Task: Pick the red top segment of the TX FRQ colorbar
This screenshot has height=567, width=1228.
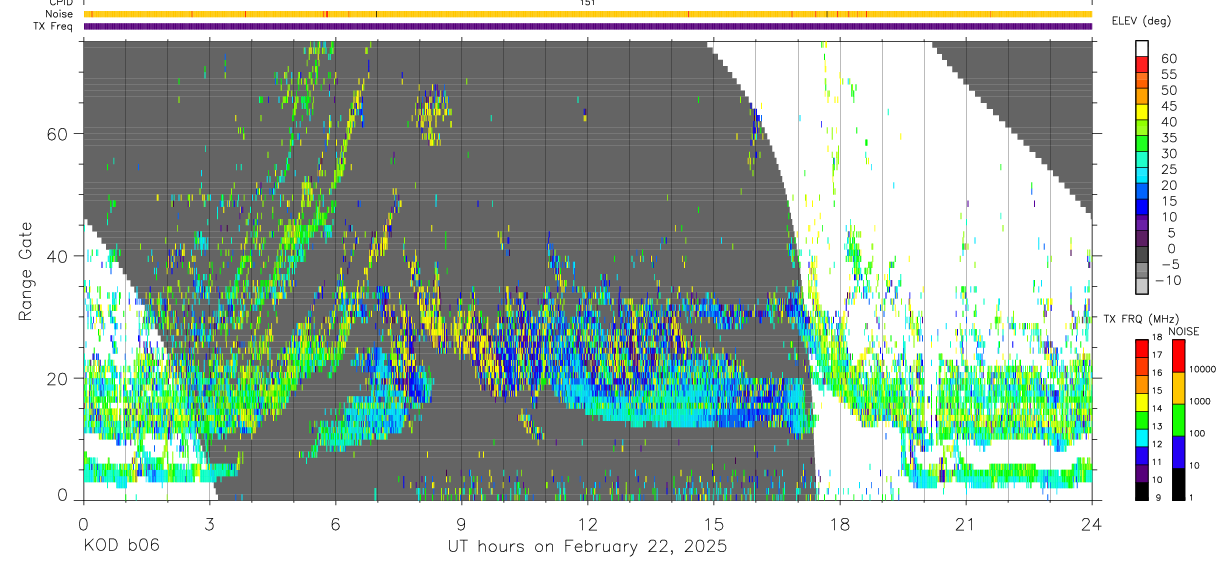Action: click(x=1142, y=349)
